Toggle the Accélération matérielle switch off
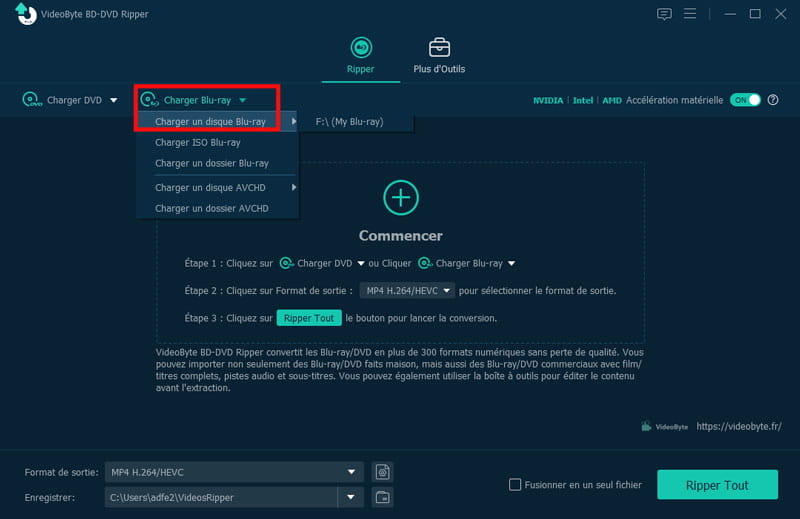800x519 pixels. click(x=745, y=100)
